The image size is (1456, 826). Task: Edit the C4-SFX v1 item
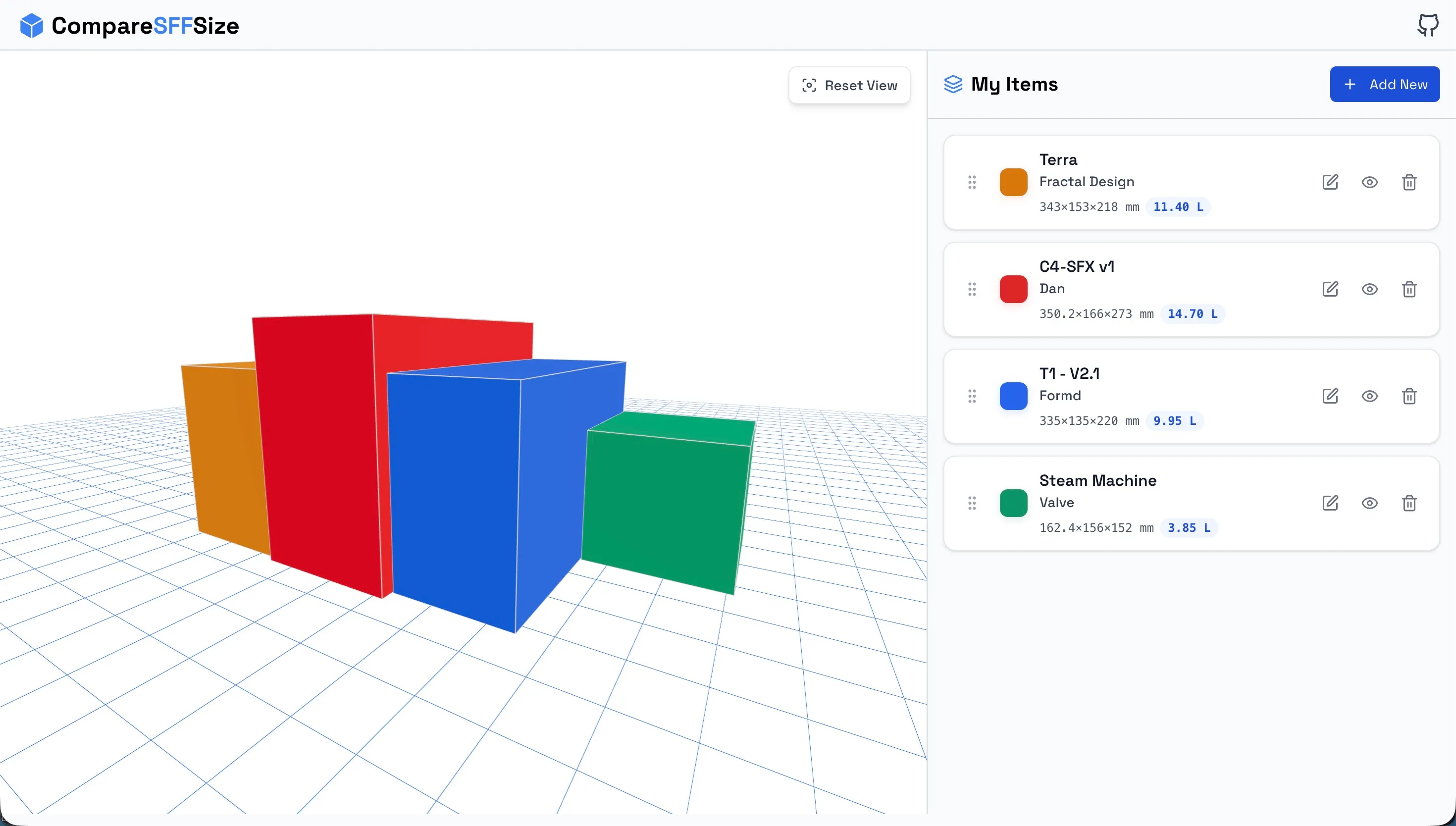click(1330, 289)
